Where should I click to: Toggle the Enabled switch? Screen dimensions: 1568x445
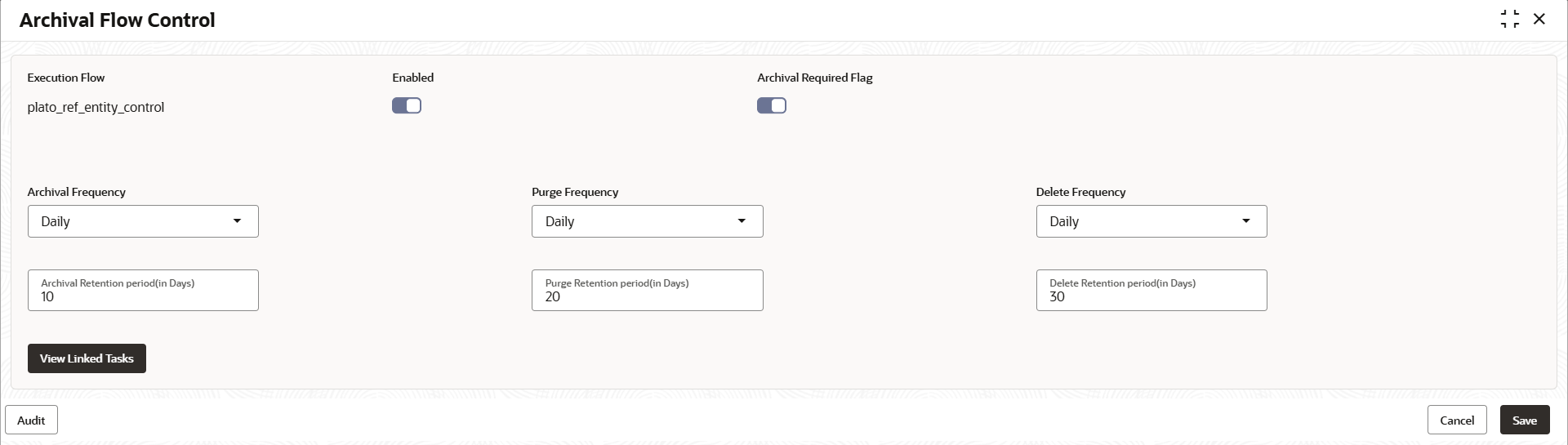point(407,105)
